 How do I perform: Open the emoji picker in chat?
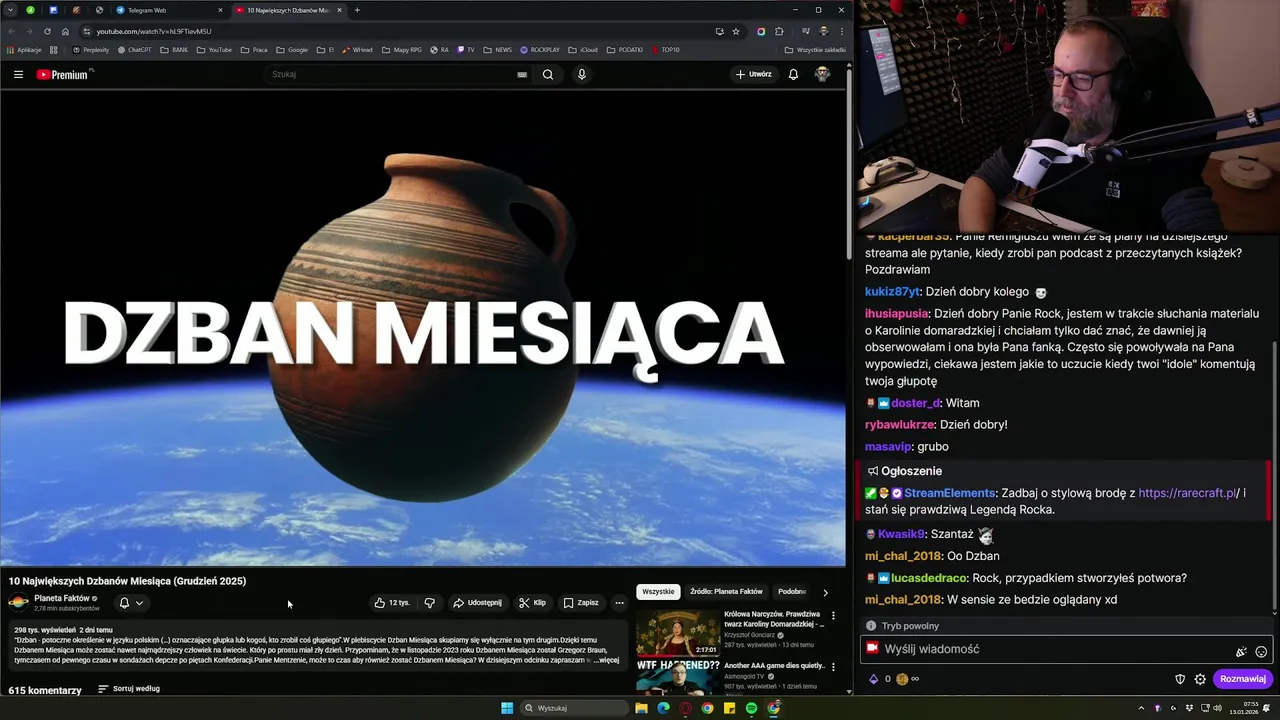click(1261, 651)
